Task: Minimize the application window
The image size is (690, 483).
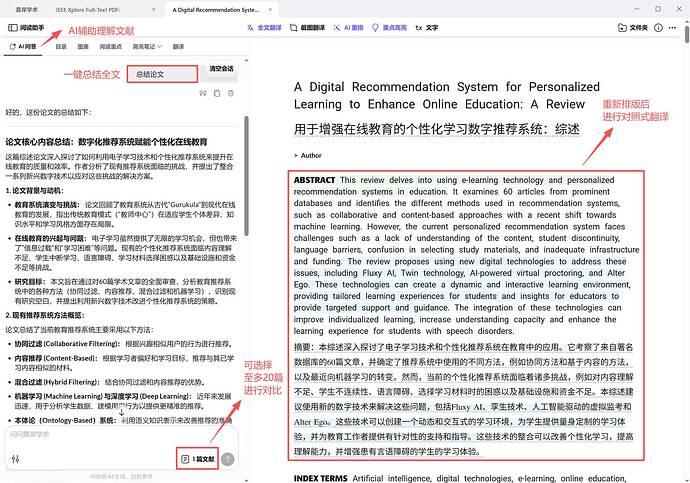Action: coord(637,9)
